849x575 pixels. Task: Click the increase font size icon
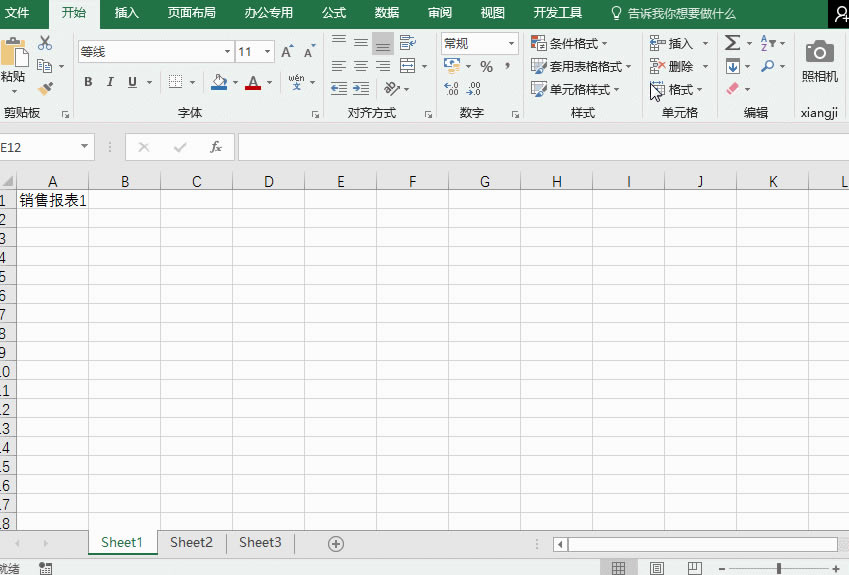(287, 51)
